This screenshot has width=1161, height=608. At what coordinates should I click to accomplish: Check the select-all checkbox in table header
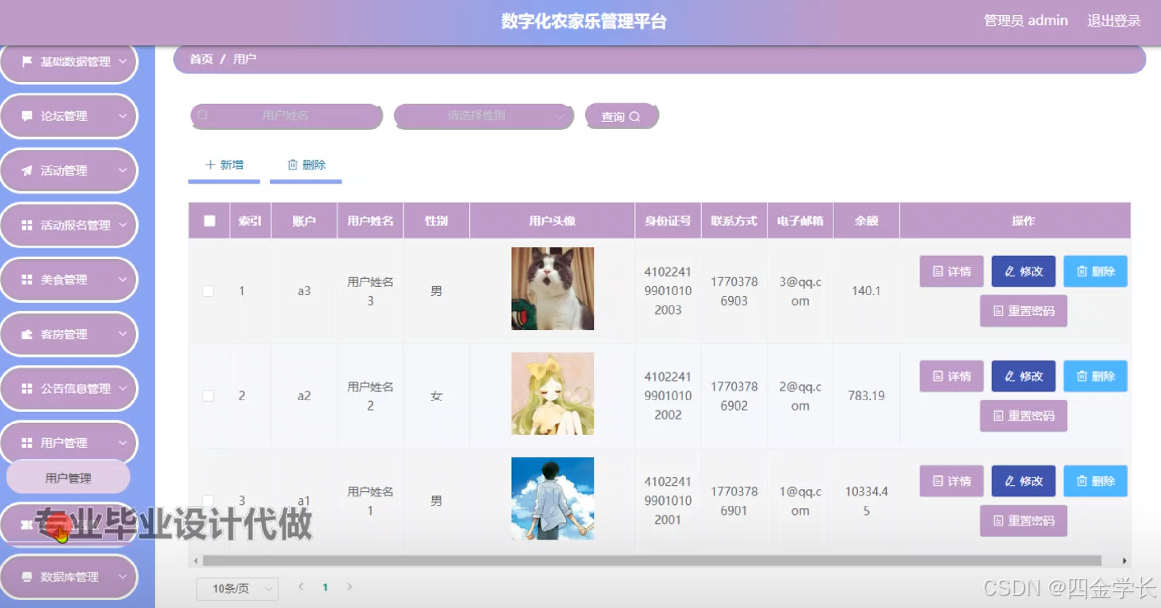(x=208, y=220)
